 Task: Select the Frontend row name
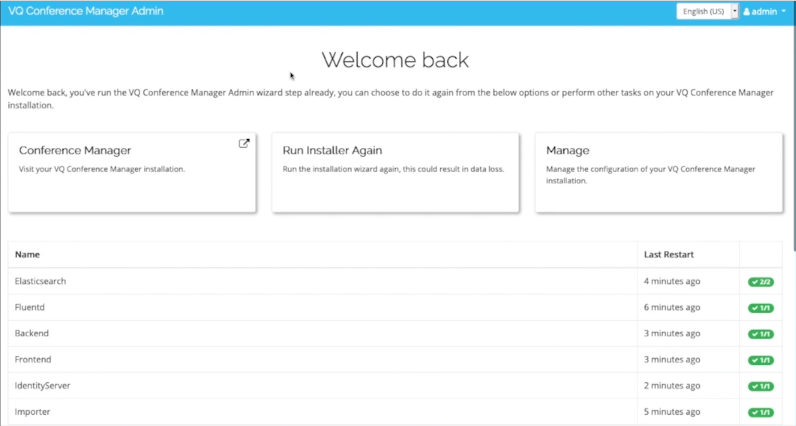tap(33, 359)
